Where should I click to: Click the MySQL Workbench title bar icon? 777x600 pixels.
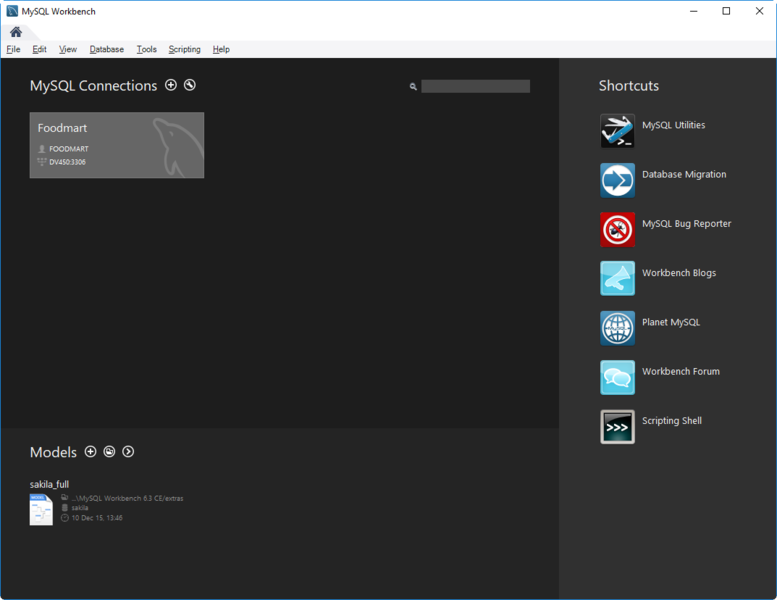coord(12,11)
